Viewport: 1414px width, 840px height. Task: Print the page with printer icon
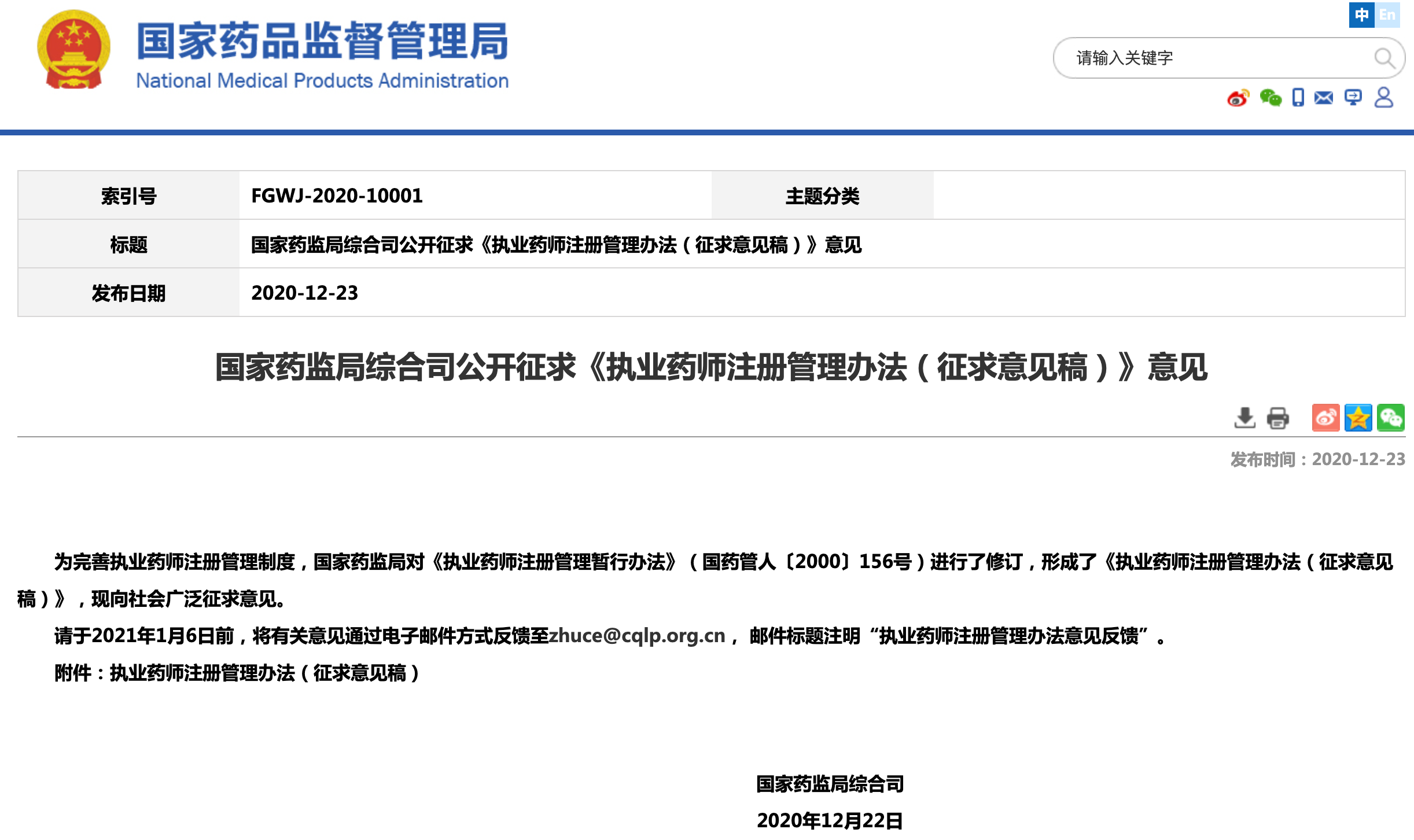[x=1277, y=418]
